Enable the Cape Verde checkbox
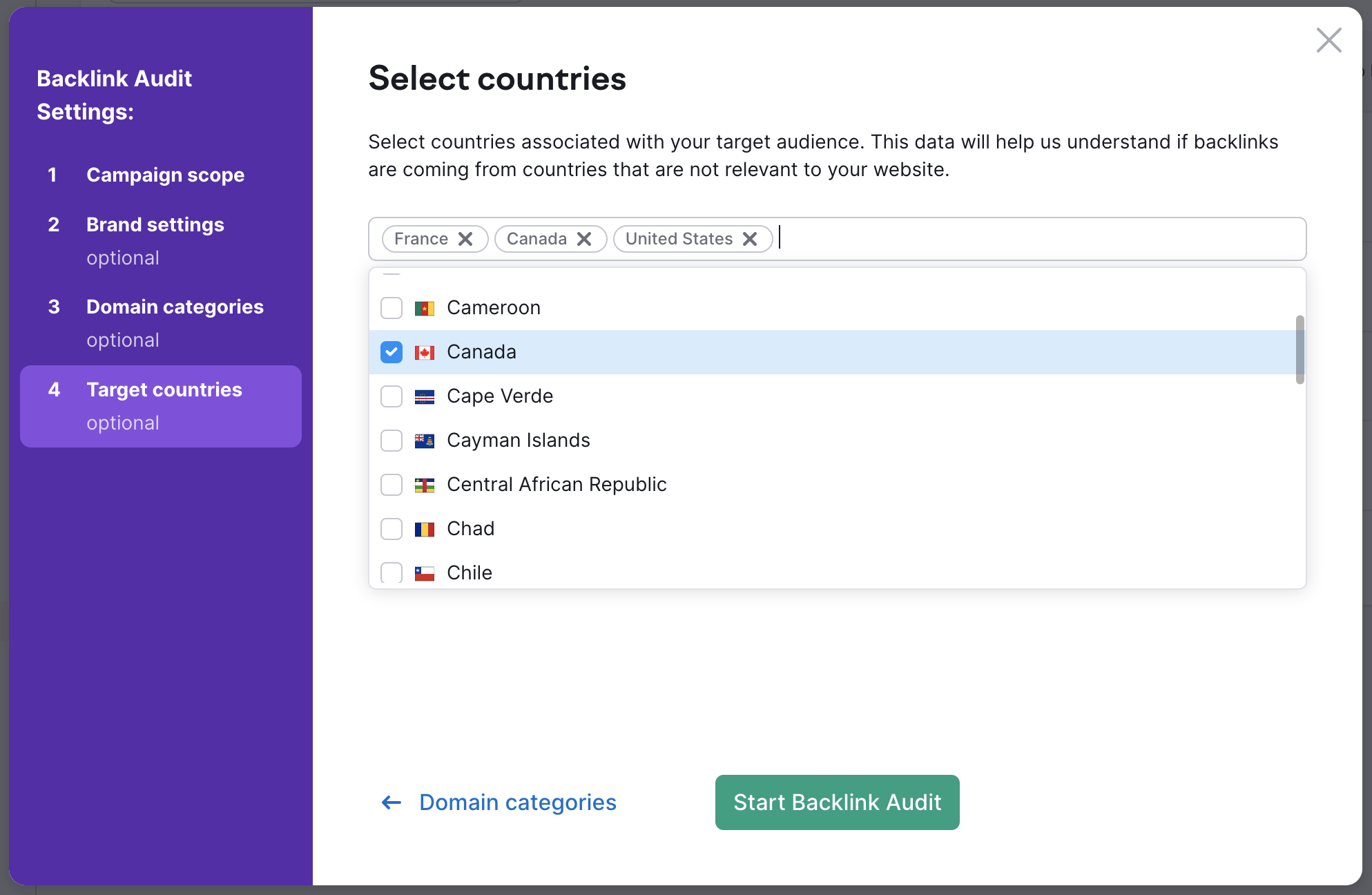 pos(391,396)
